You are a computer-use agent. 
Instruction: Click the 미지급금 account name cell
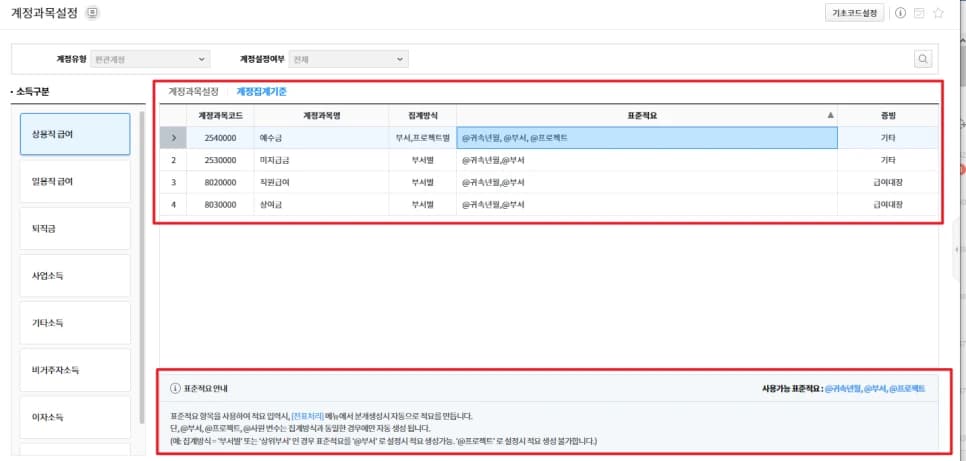(321, 160)
